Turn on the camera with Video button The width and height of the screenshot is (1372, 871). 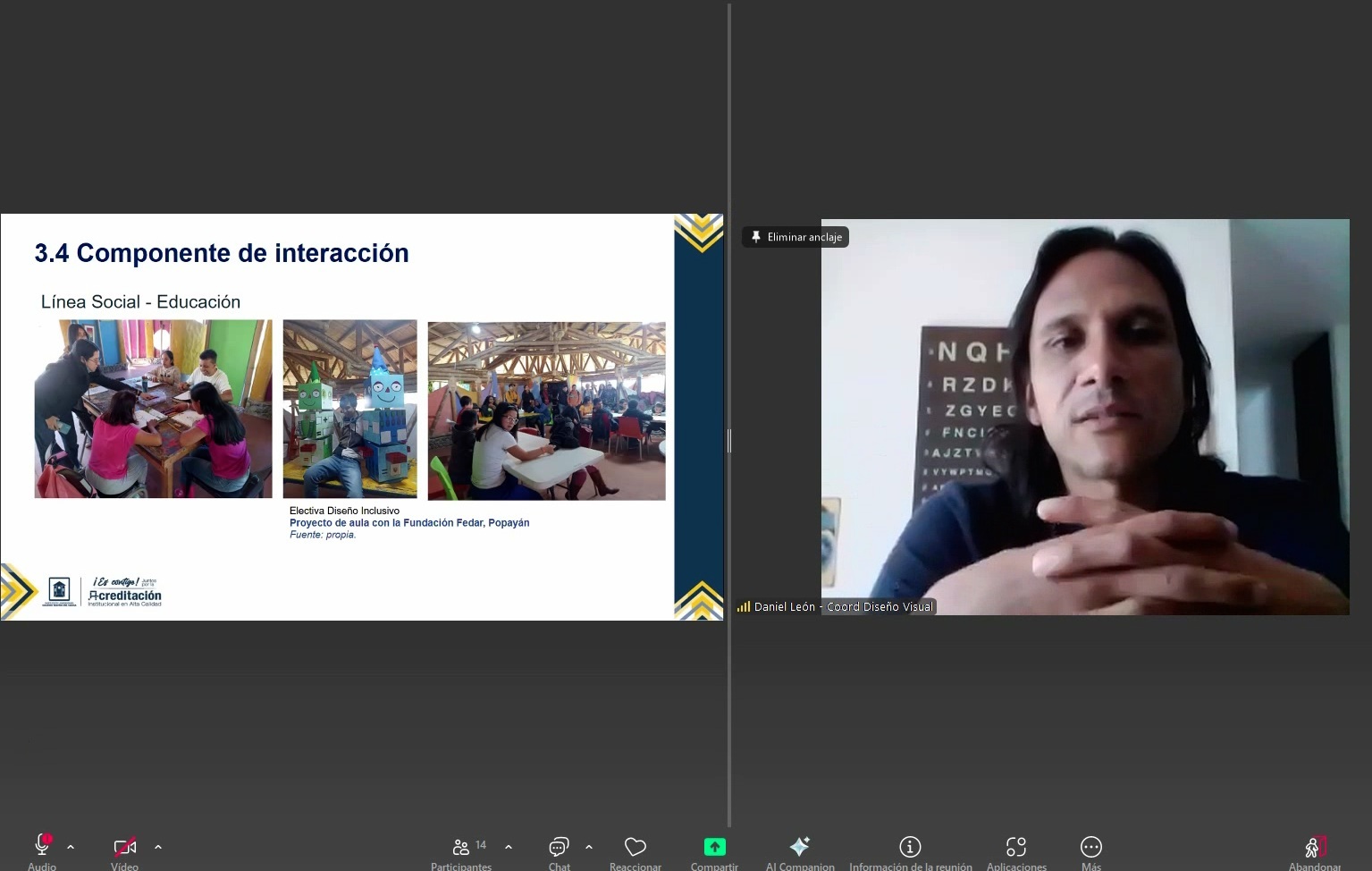click(x=125, y=851)
